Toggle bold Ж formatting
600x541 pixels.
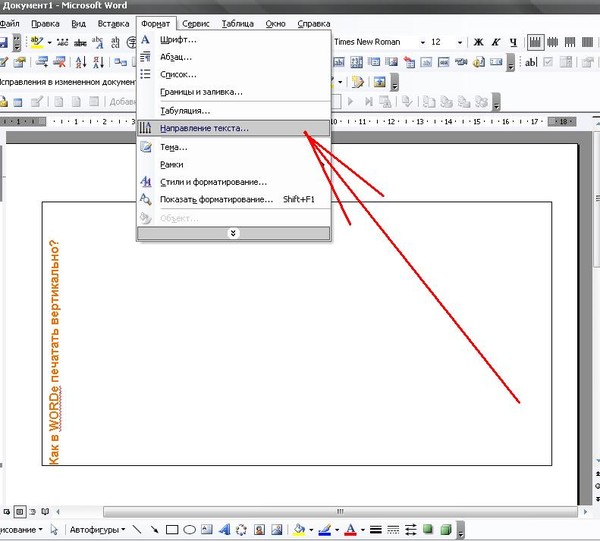478,42
